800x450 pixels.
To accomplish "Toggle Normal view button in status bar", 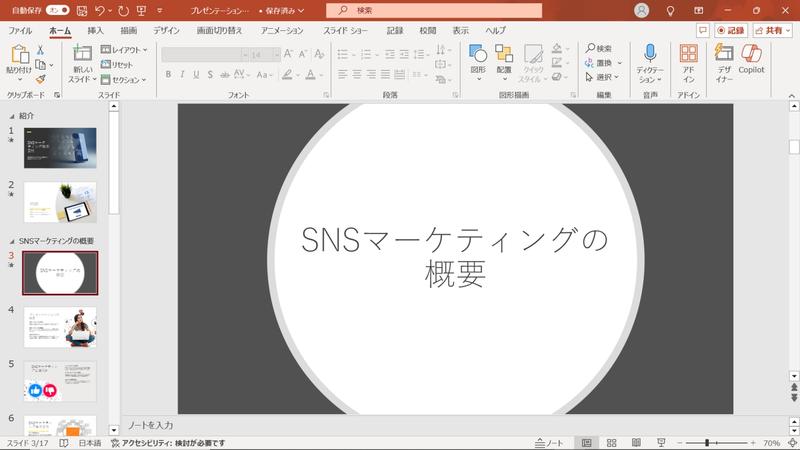I will pyautogui.click(x=587, y=442).
